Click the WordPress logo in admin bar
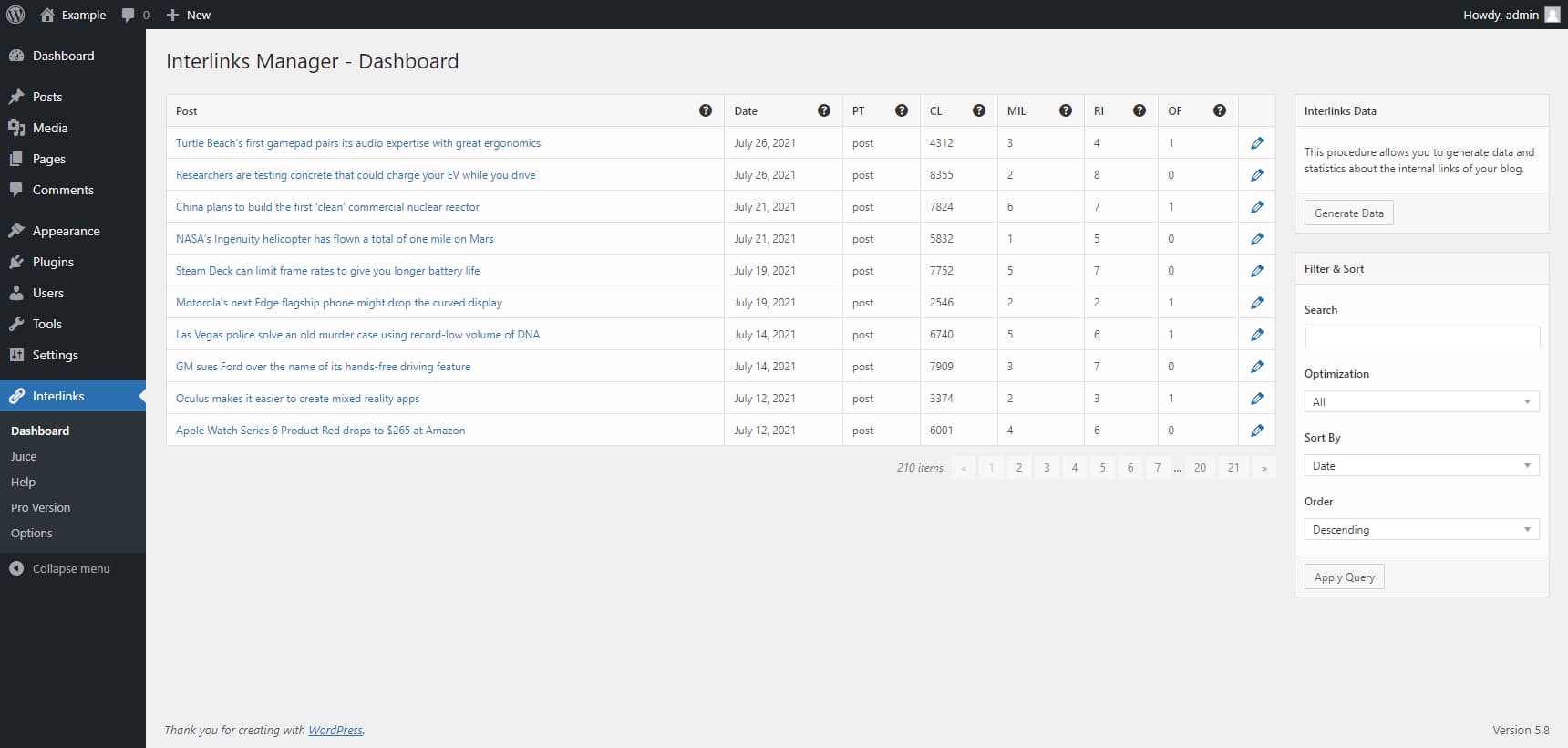This screenshot has height=748, width=1568. 15,15
